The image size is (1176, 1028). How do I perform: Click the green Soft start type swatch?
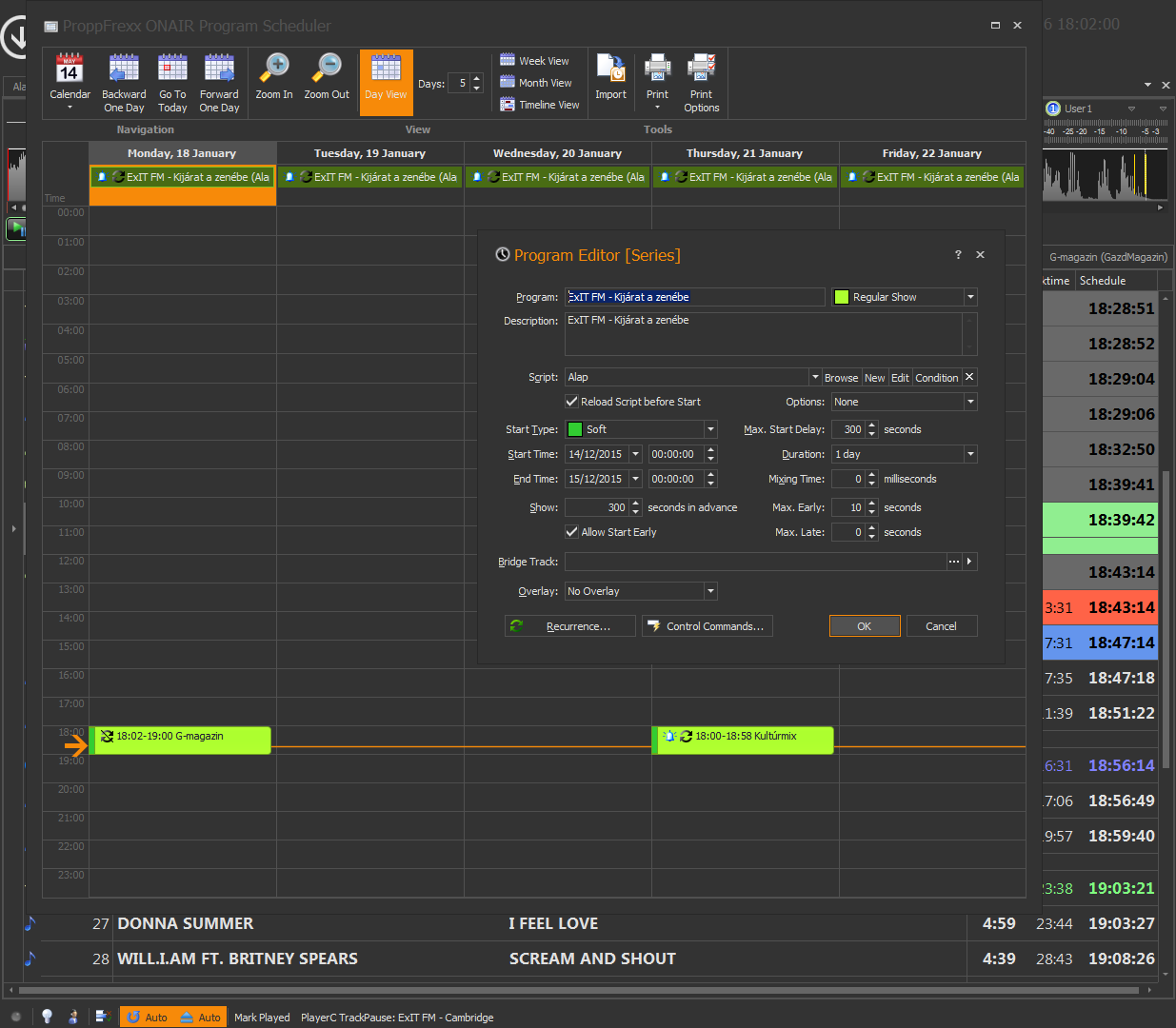tap(575, 429)
